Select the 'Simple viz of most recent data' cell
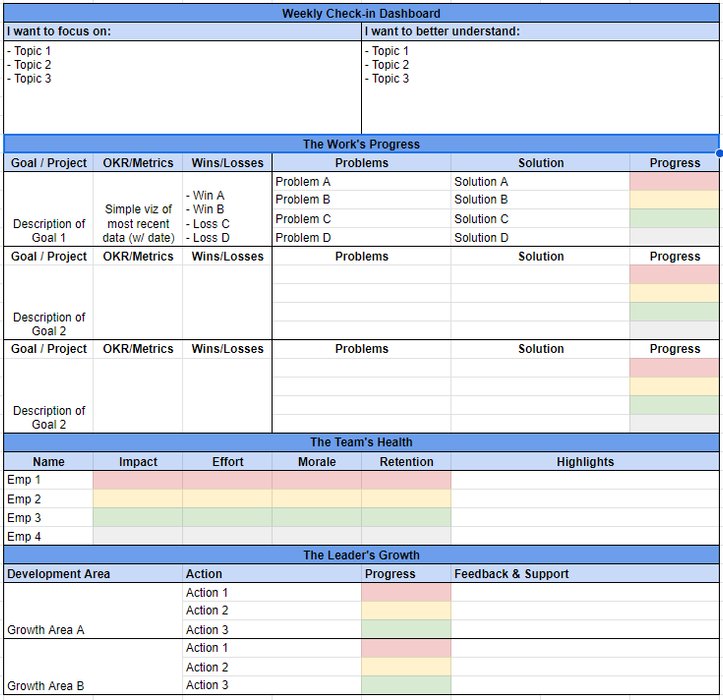Image resolution: width=723 pixels, height=700 pixels. [138, 223]
